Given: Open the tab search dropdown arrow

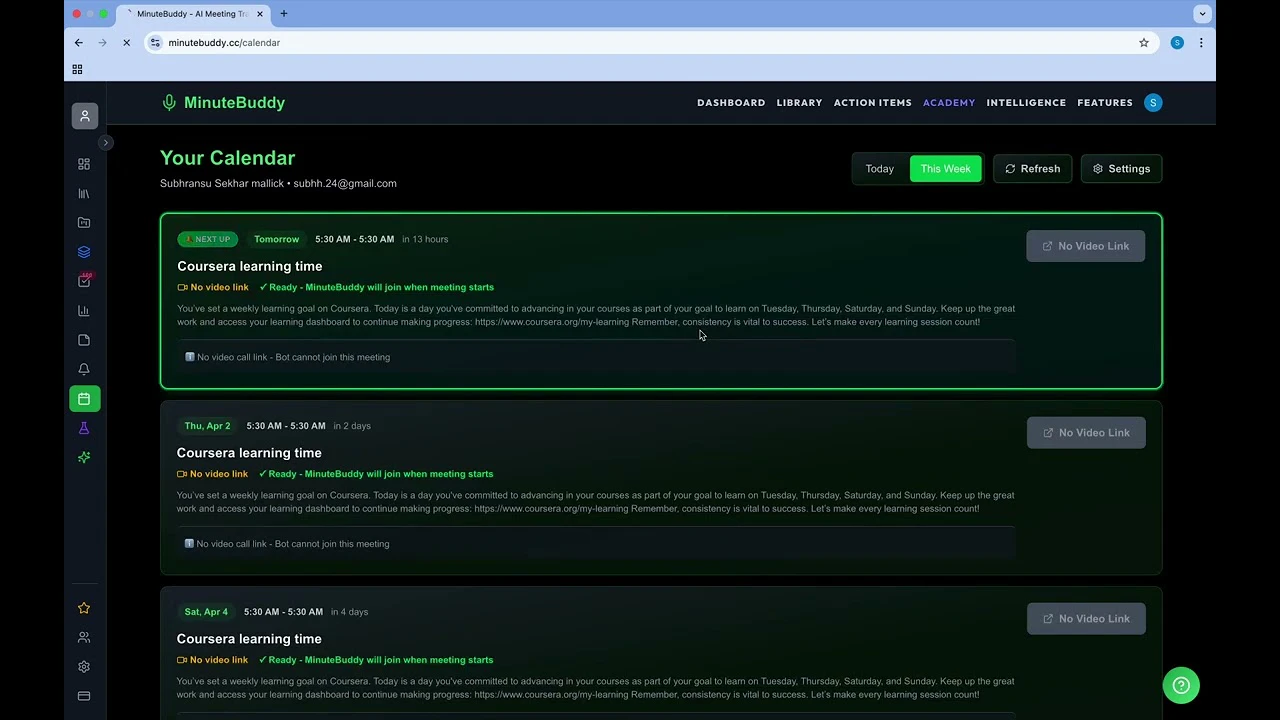Looking at the screenshot, I should coord(1203,14).
